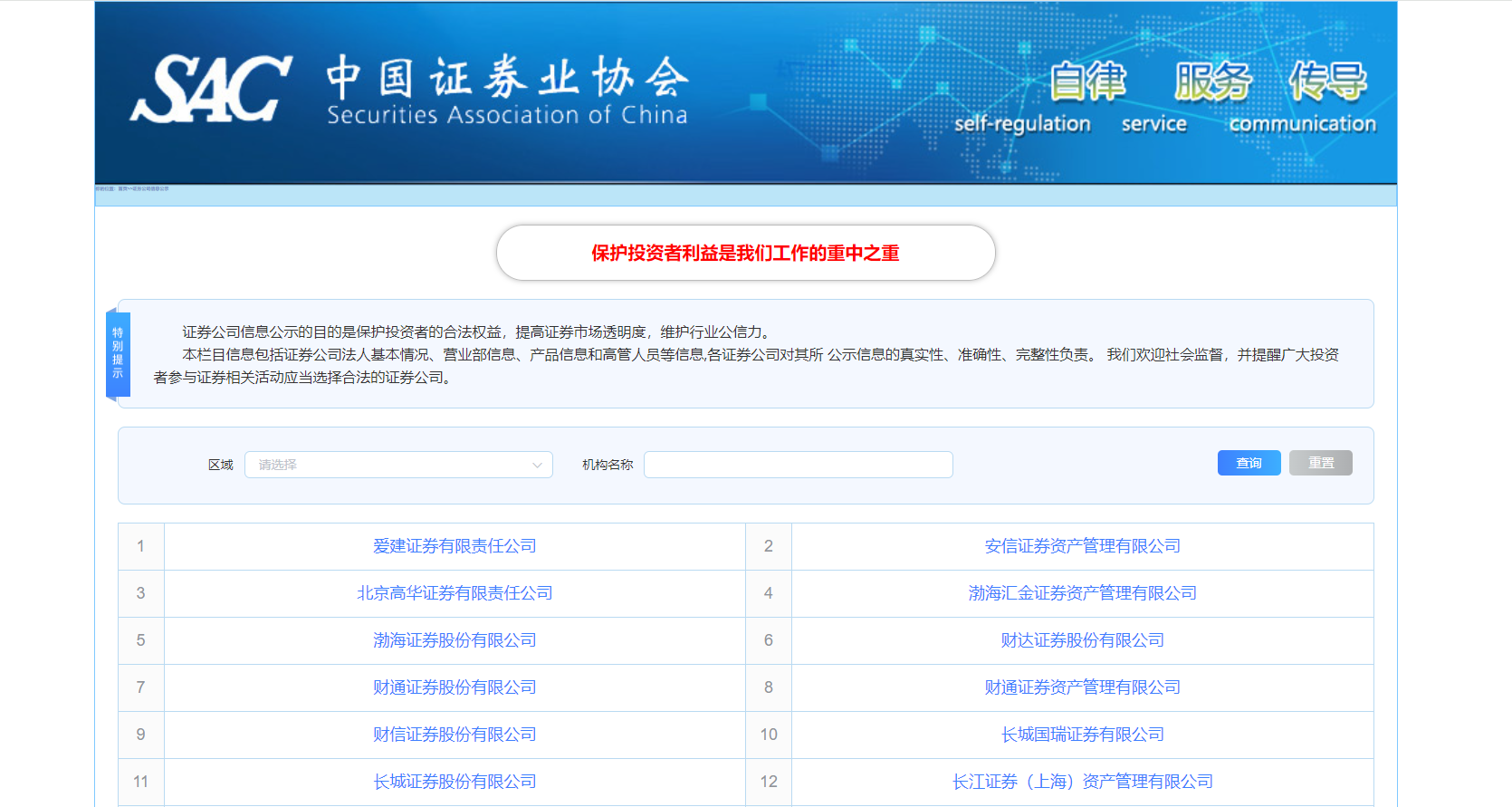Click the 首页 breadcrumb link under the banner

pyautogui.click(x=121, y=188)
